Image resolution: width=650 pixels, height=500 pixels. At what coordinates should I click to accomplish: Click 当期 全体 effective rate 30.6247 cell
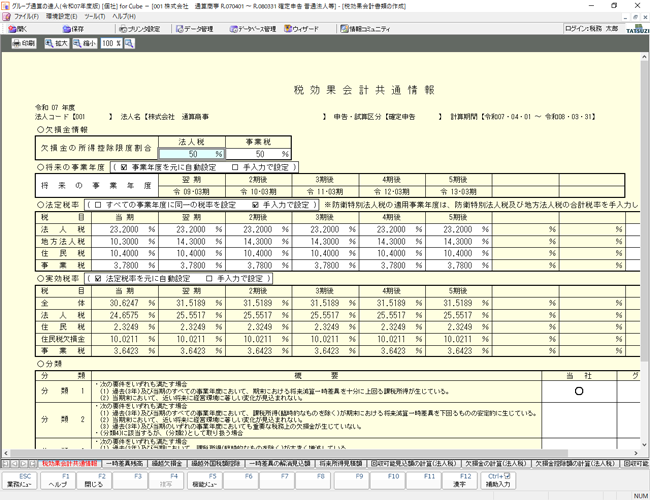pos(125,303)
